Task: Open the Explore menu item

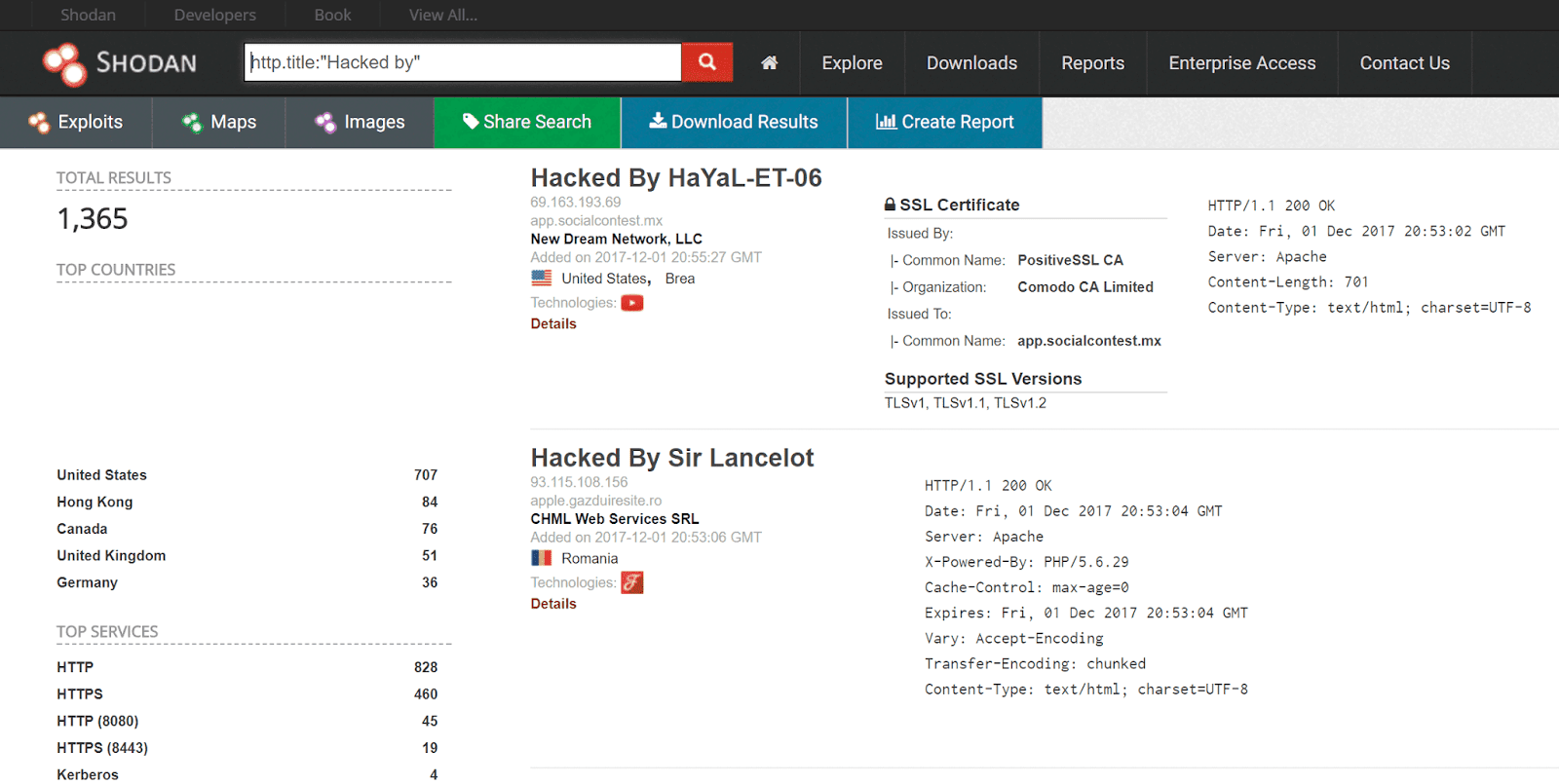Action: click(x=852, y=63)
